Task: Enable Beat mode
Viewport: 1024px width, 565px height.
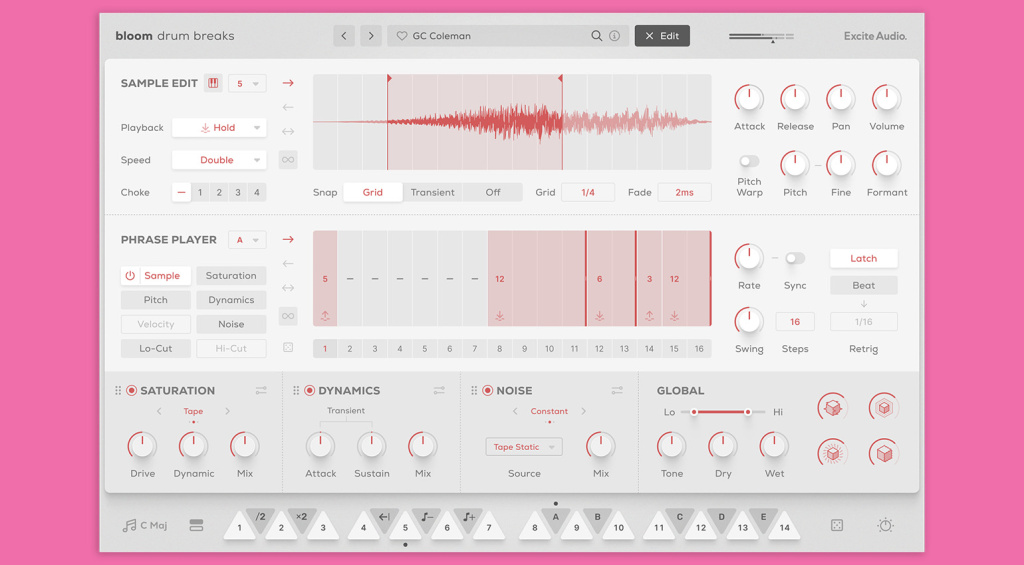Action: point(863,285)
